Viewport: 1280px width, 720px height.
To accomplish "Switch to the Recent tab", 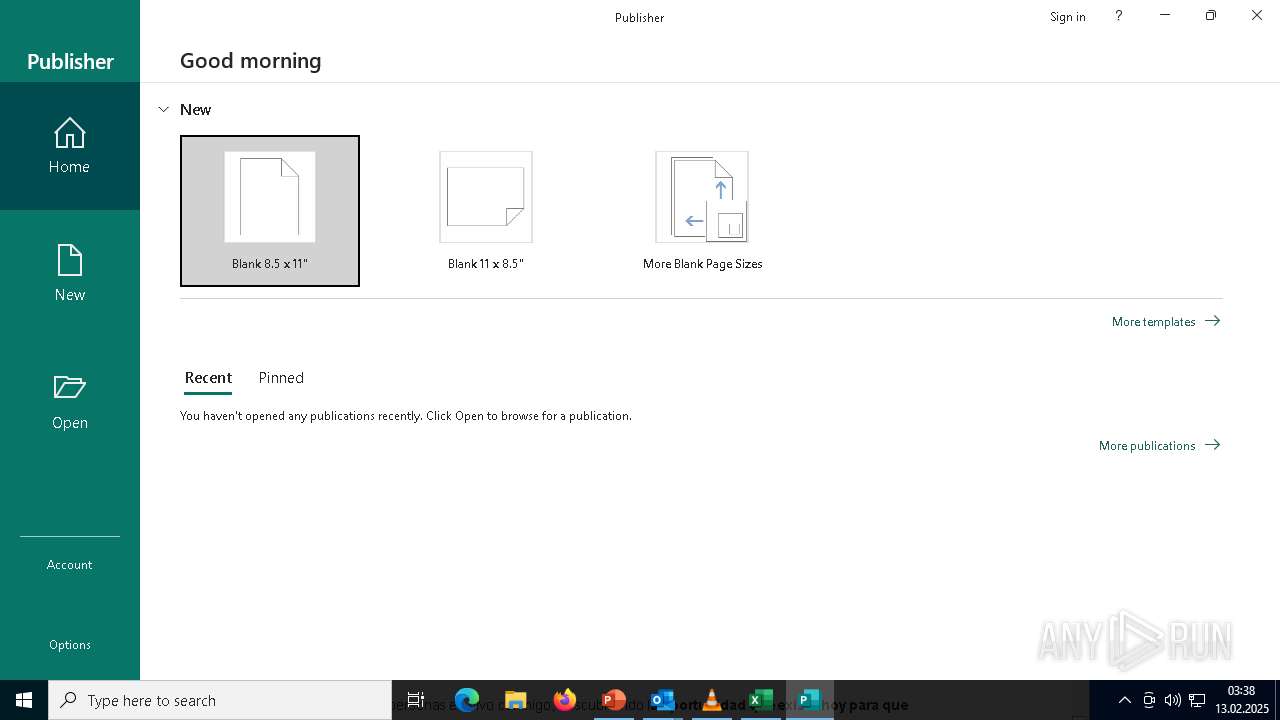I will (x=208, y=378).
